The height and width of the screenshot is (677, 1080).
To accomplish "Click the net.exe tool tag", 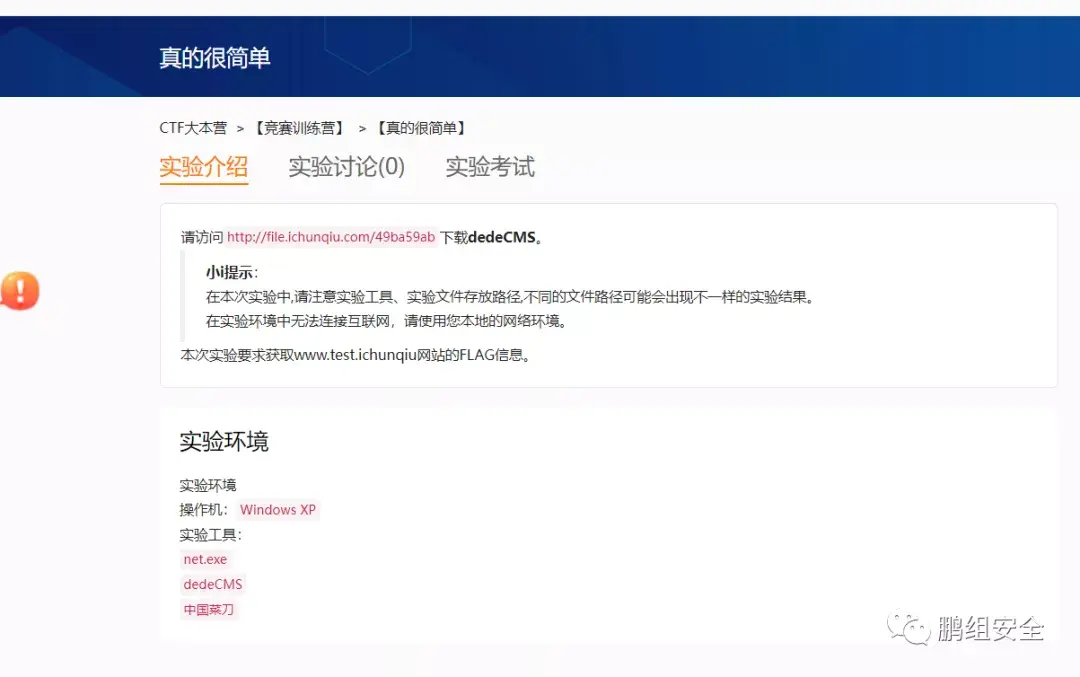I will pyautogui.click(x=205, y=559).
